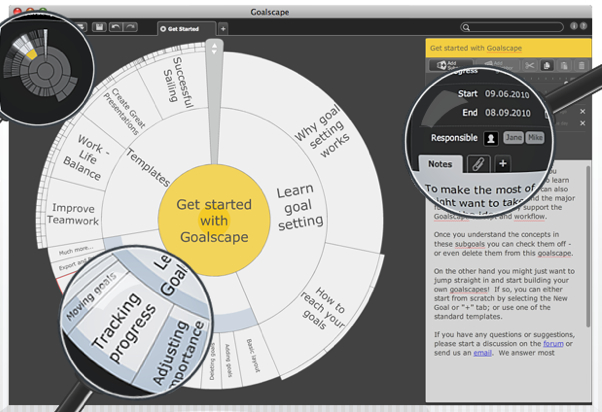Copy the selected goal
The image size is (602, 412).
point(547,65)
